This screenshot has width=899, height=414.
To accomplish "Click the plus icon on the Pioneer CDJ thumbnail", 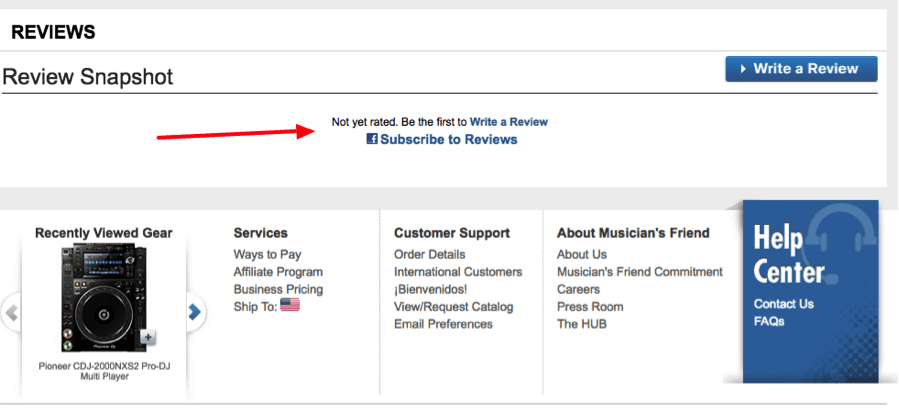I will click(148, 337).
